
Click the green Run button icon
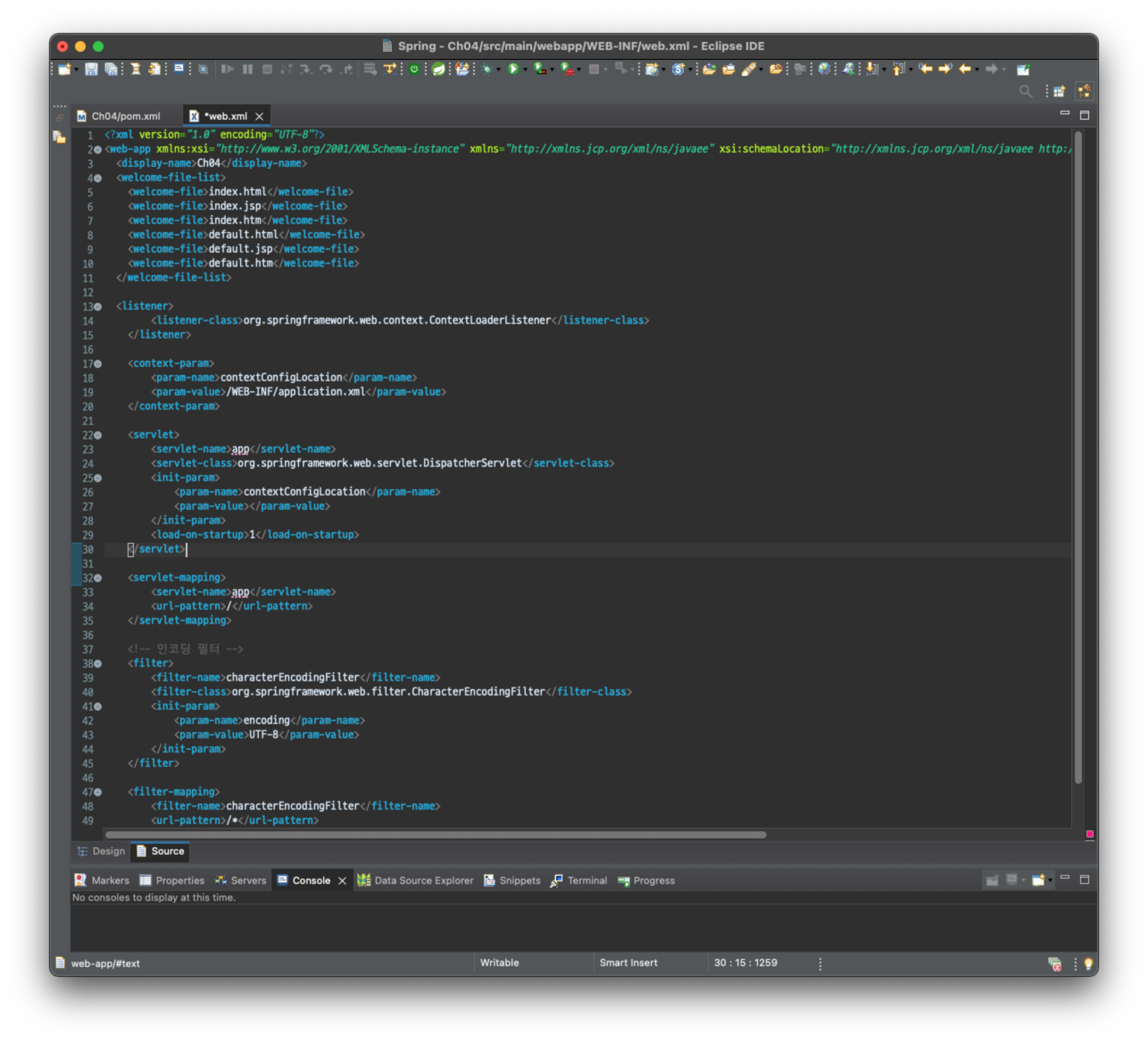coord(513,69)
